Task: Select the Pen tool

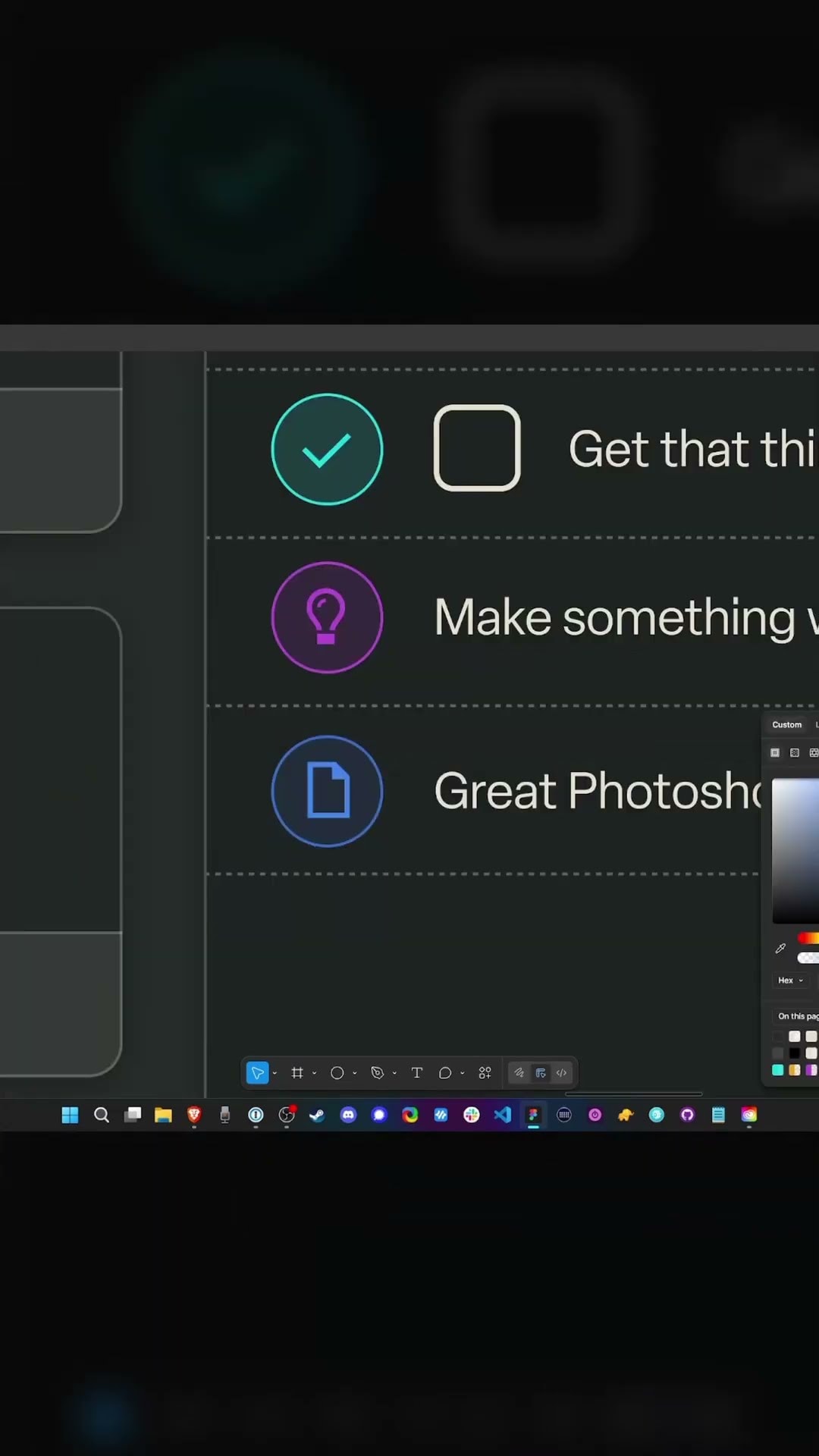Action: (x=377, y=1072)
